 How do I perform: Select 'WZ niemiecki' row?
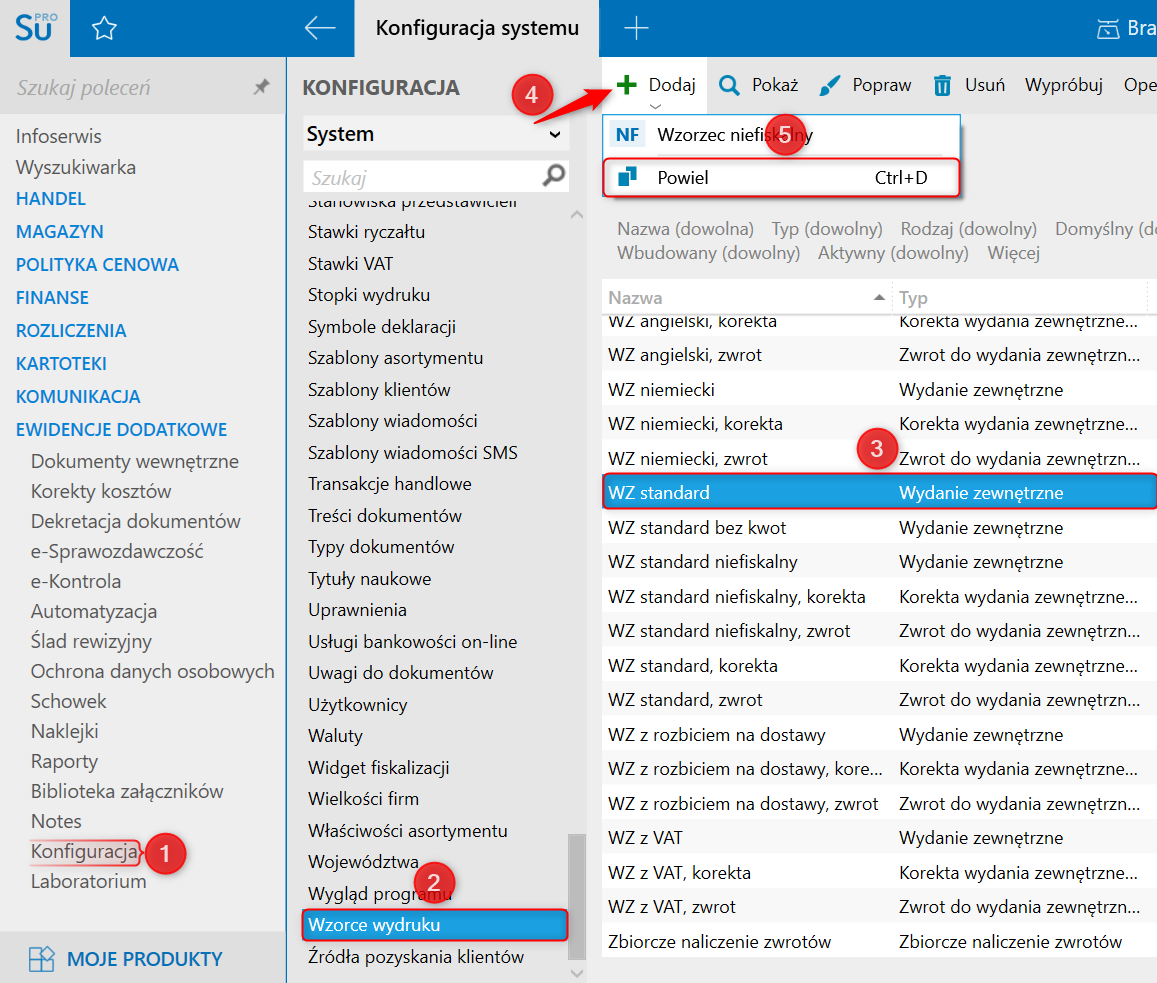pyautogui.click(x=880, y=390)
